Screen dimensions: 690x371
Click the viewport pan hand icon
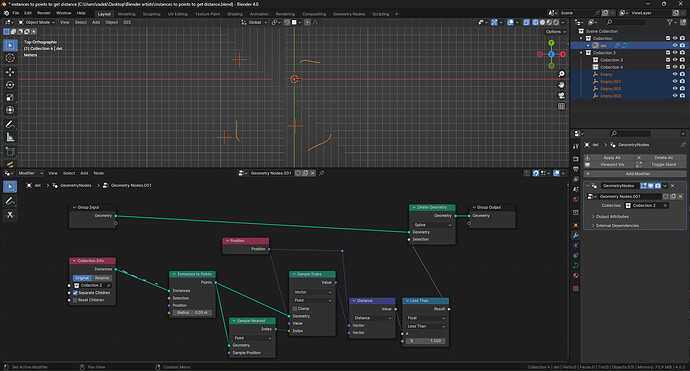click(x=561, y=85)
